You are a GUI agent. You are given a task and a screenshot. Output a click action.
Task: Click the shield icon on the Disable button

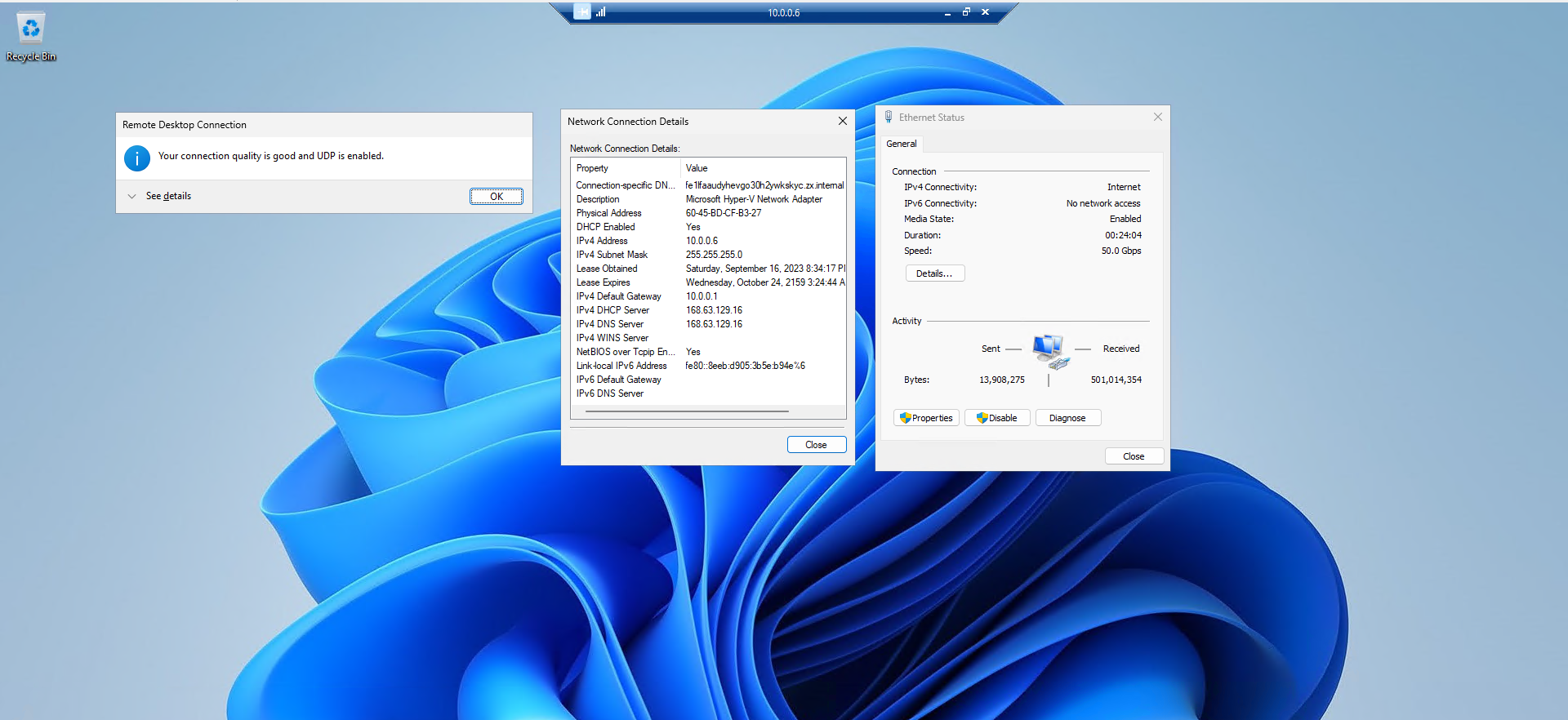(x=982, y=418)
